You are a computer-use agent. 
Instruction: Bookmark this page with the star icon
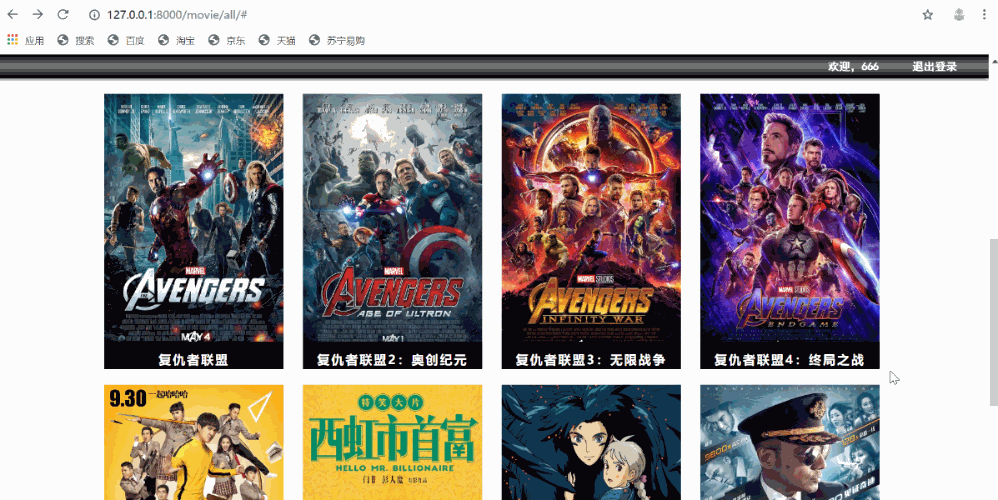(x=927, y=15)
